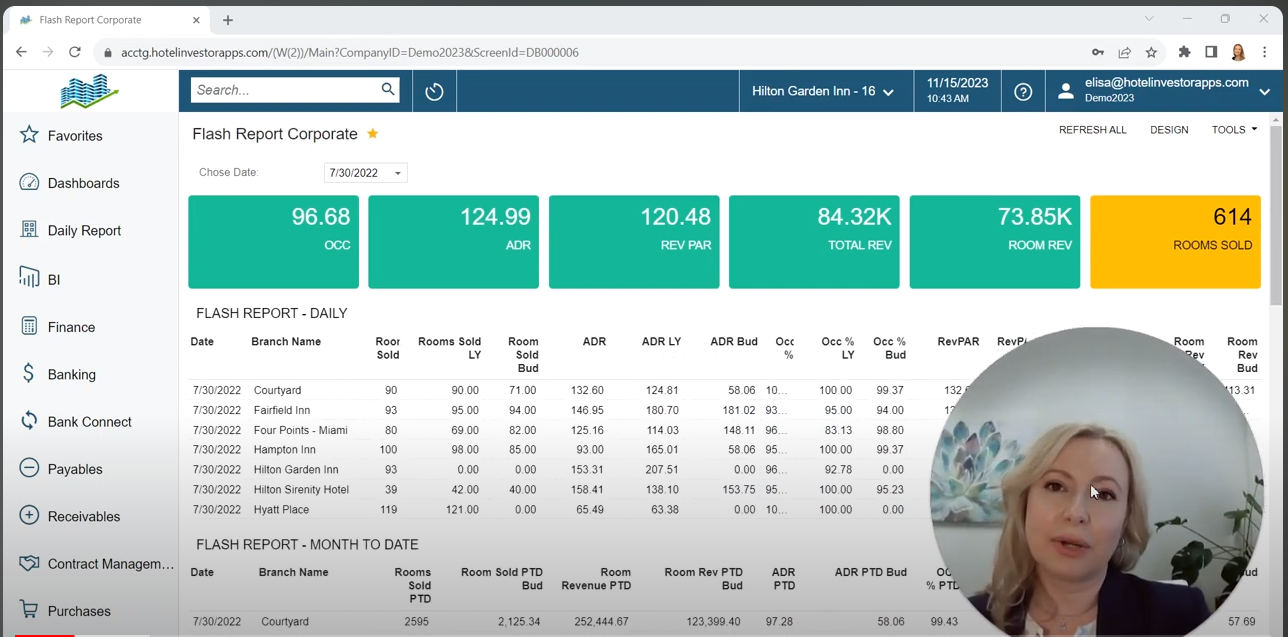Expand the user account dropdown arrow
The image size is (1288, 637).
[1265, 92]
